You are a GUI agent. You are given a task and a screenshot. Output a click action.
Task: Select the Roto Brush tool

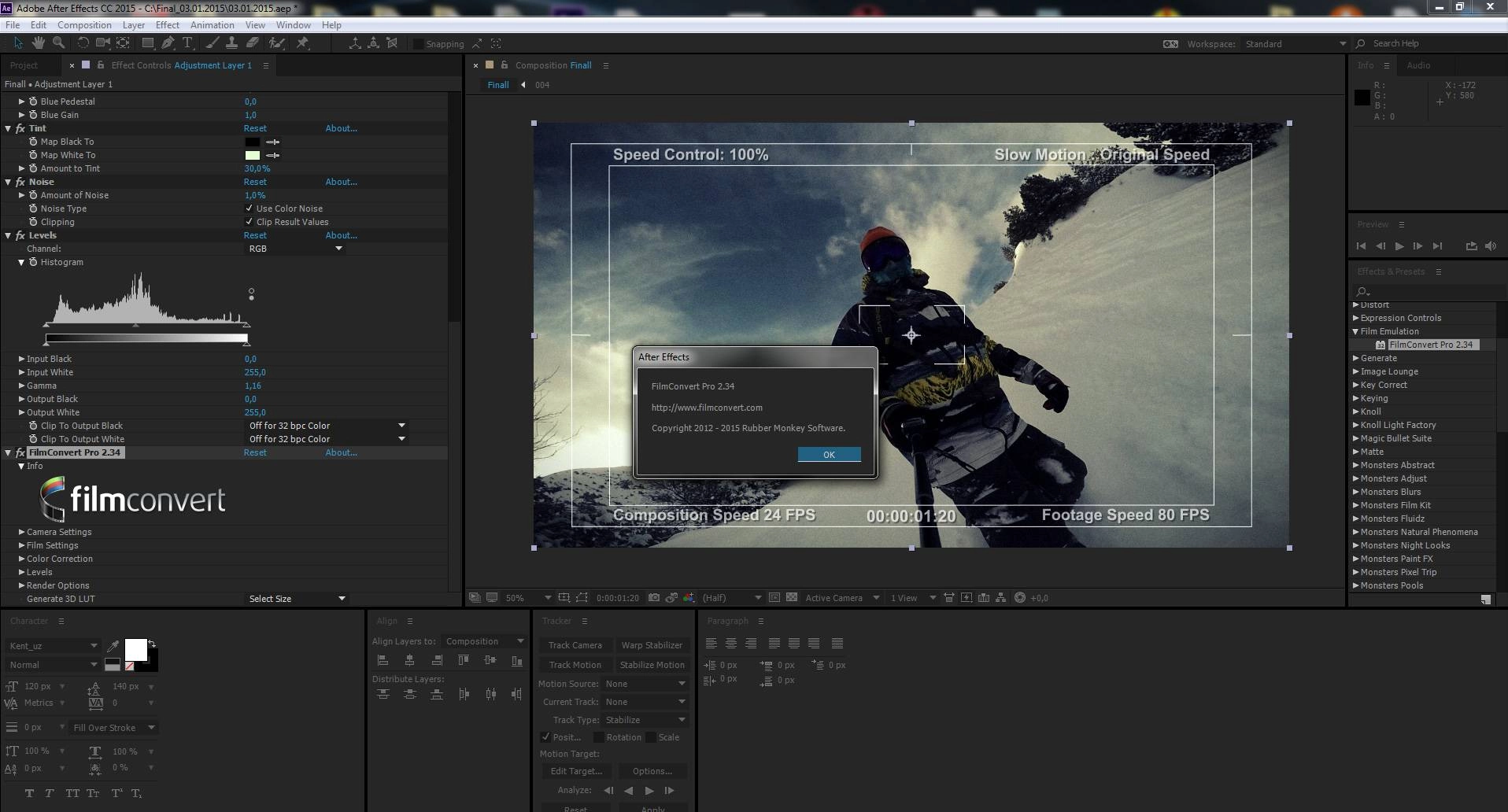pos(276,43)
